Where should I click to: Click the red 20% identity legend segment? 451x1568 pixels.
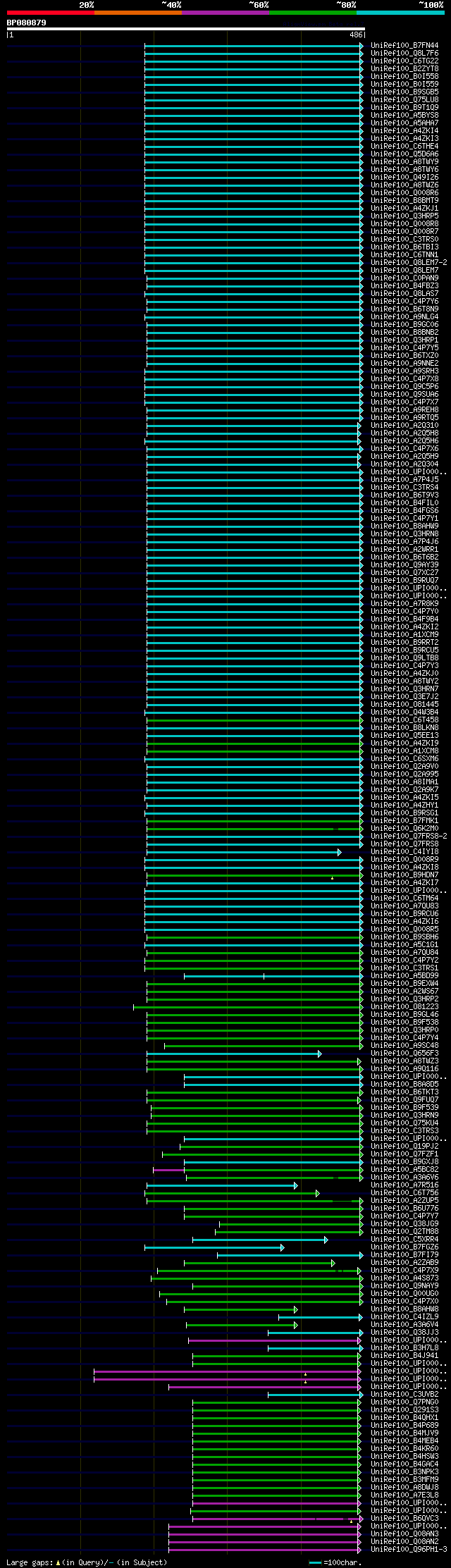(x=51, y=13)
